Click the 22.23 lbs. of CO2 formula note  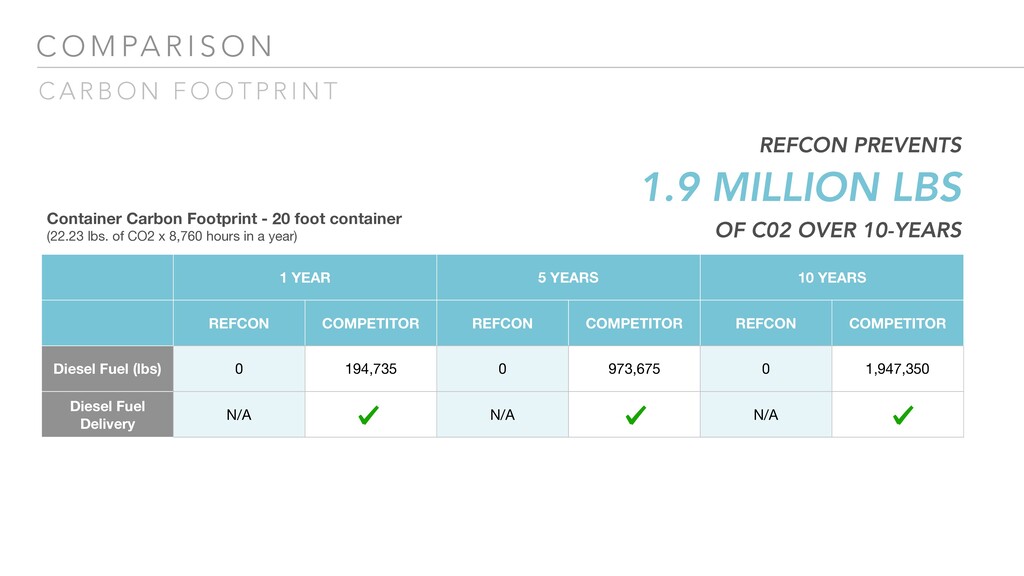(x=172, y=237)
